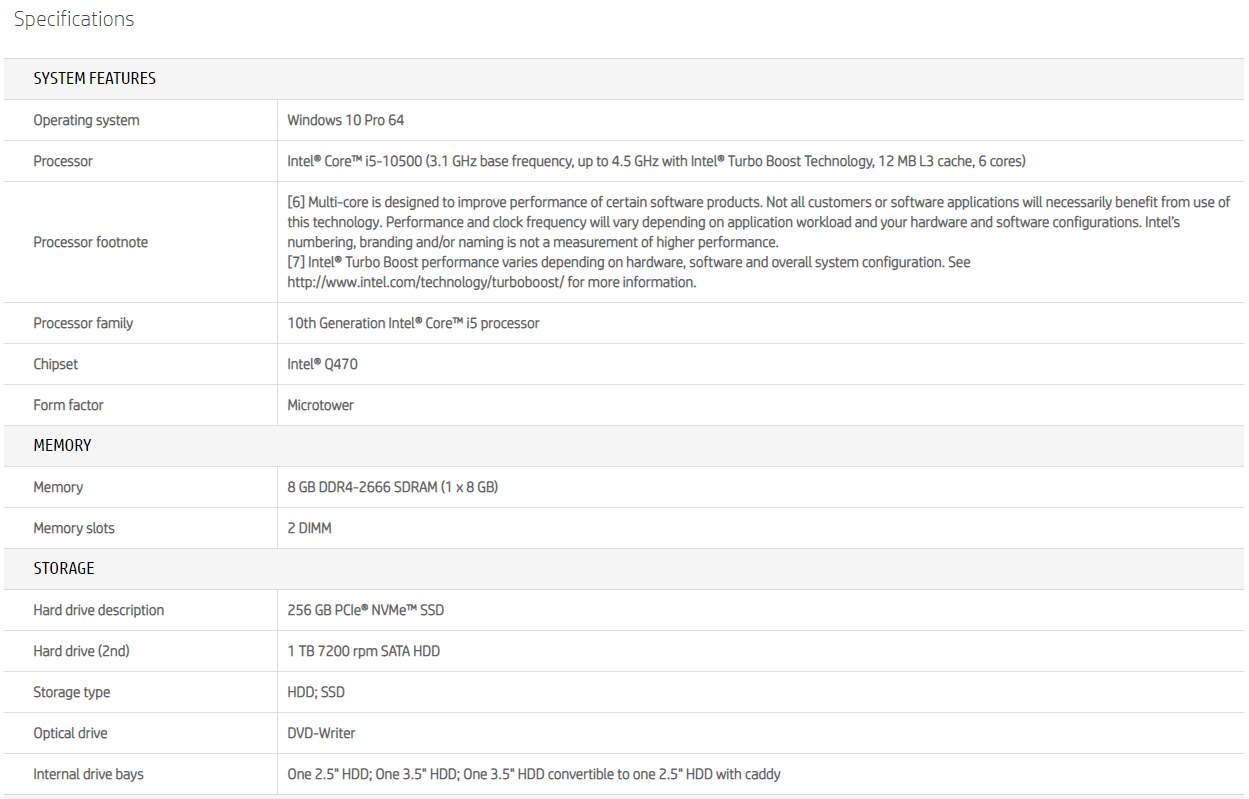Screen dimensions: 1249x799
Task: Select the Storage type row label
Action: 72,692
